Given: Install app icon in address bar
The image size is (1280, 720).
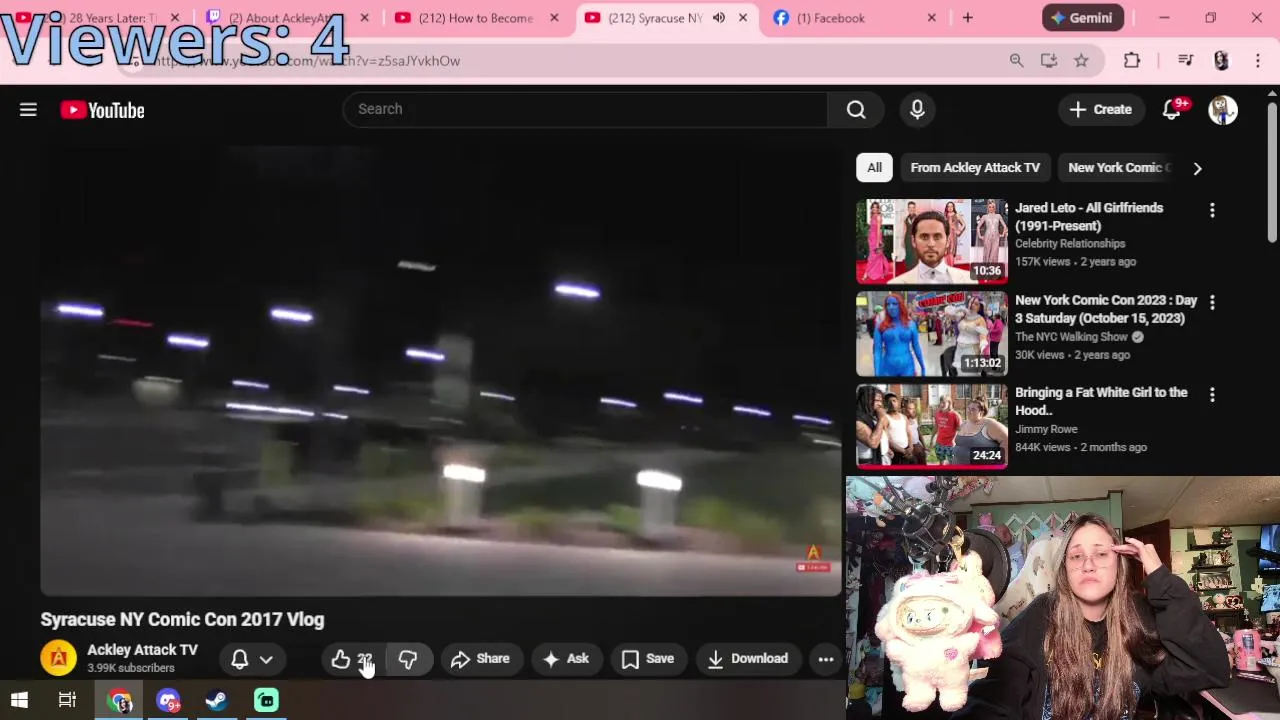Looking at the screenshot, I should (x=1049, y=61).
